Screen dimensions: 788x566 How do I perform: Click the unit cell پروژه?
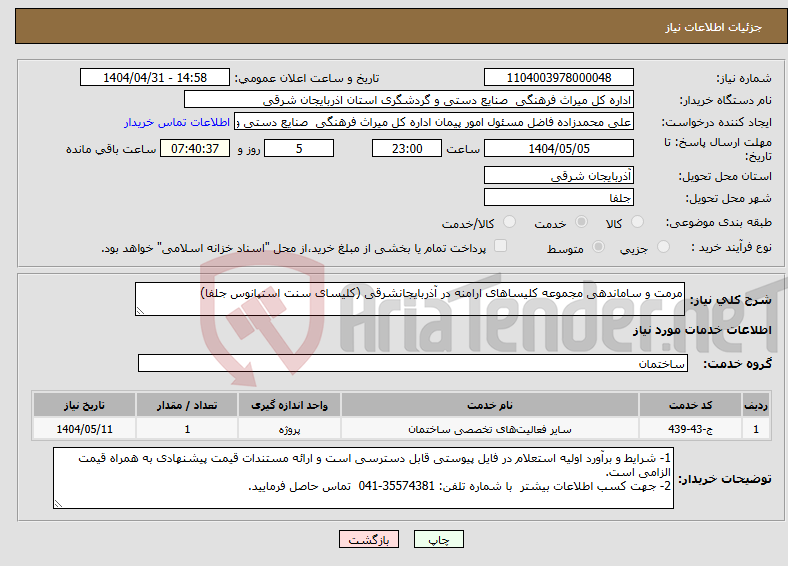[x=289, y=429]
